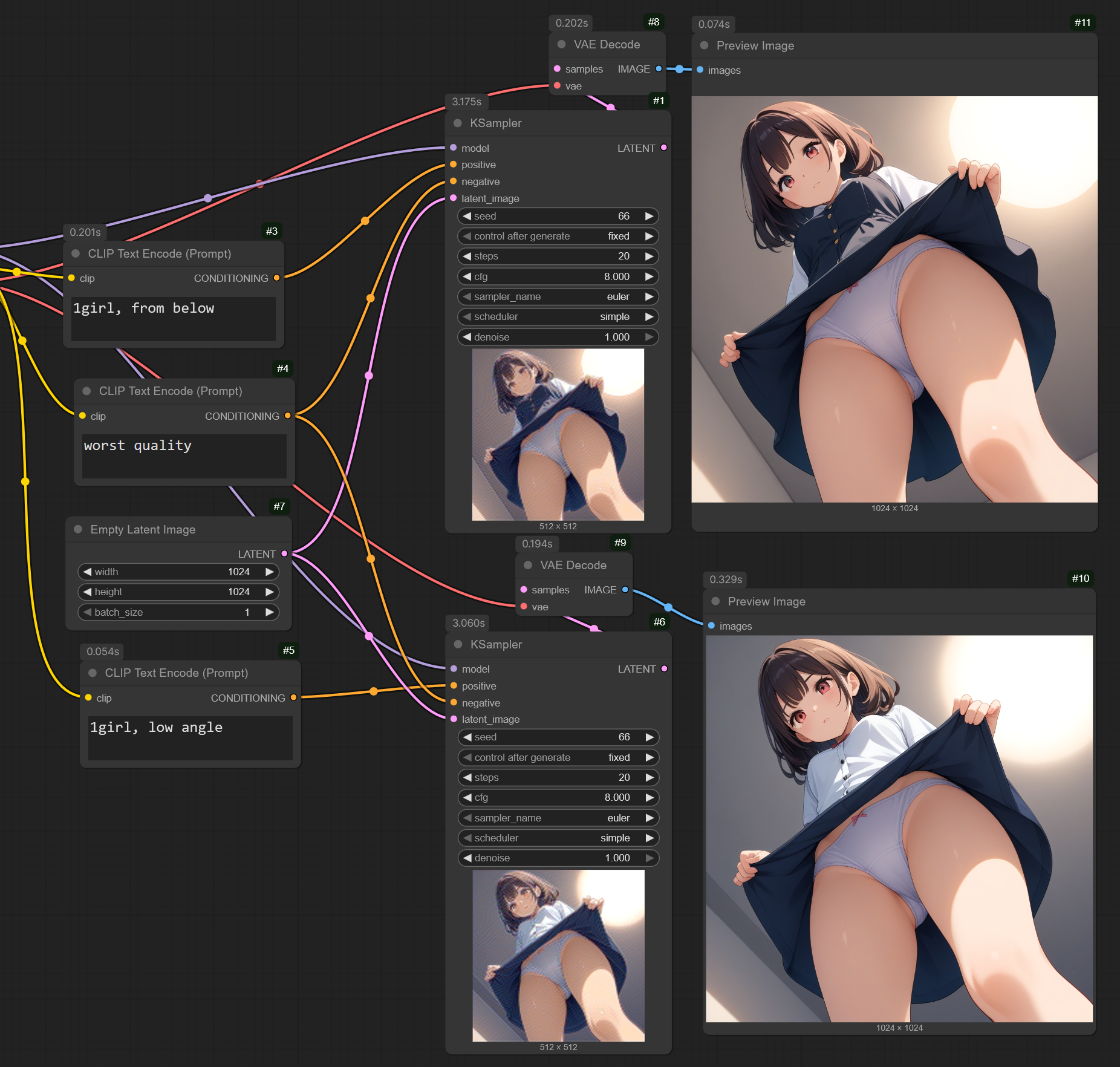Collapse the KSampler #6 node

point(458,644)
